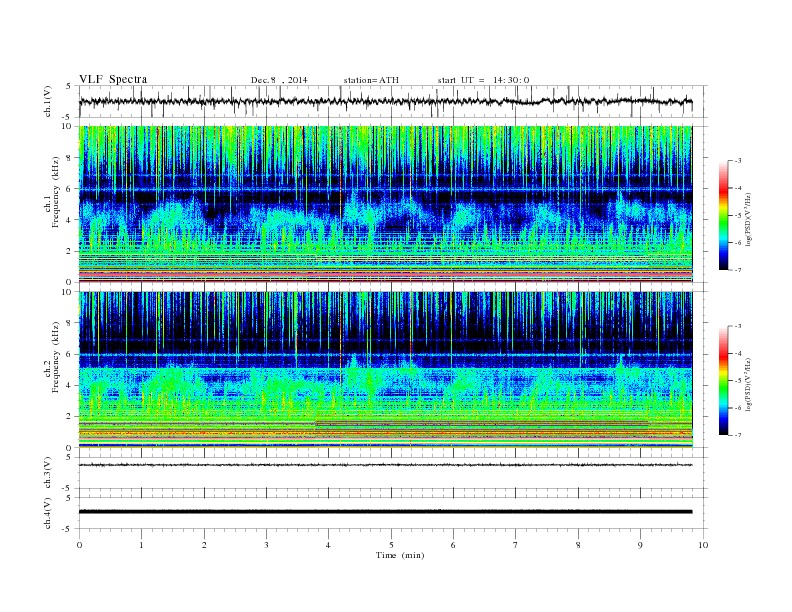The height and width of the screenshot is (612, 792).
Task: Click tick label "9" on the Time axis
Action: click(640, 545)
